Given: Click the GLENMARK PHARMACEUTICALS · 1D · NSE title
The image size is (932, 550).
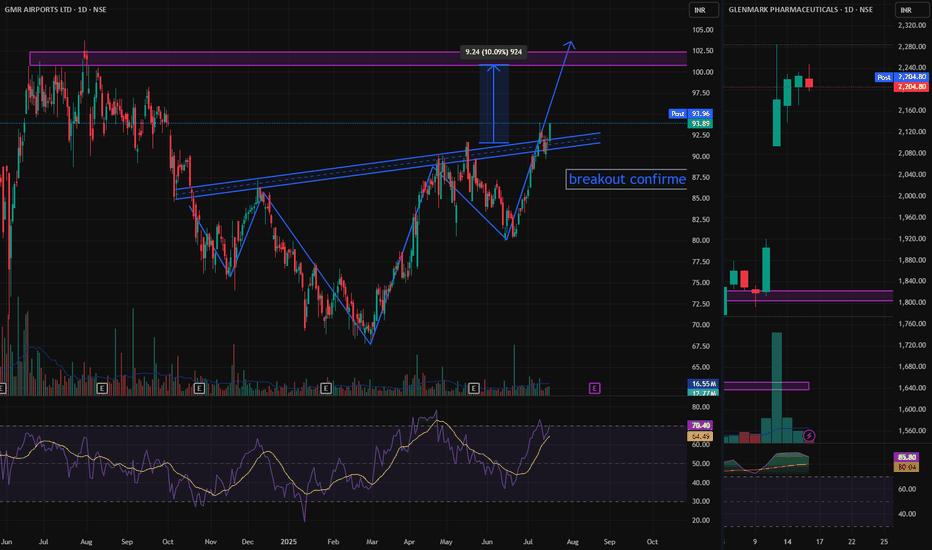Looking at the screenshot, I should tap(801, 10).
